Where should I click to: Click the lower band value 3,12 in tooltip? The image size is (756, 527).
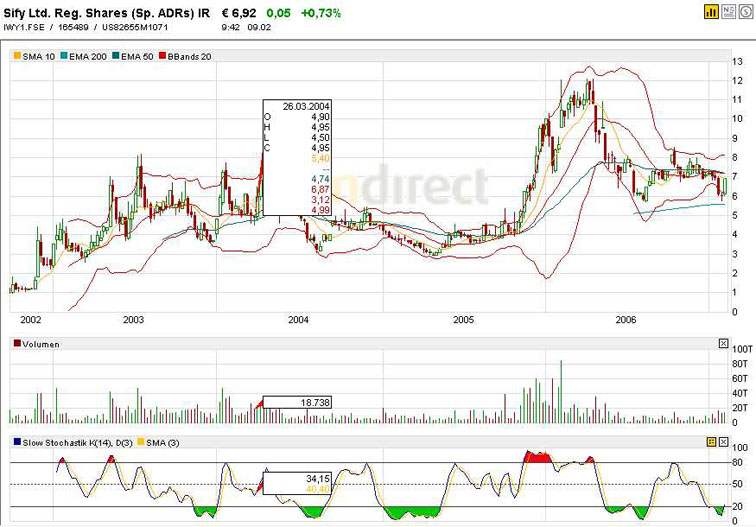(321, 200)
